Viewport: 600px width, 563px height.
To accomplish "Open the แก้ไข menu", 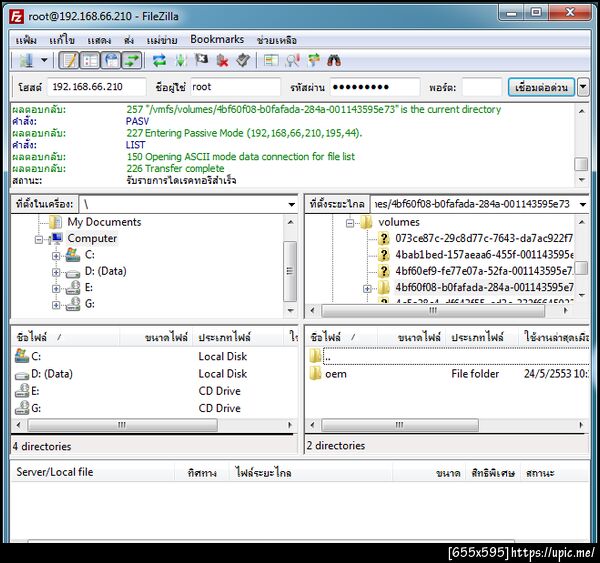I will [62, 40].
